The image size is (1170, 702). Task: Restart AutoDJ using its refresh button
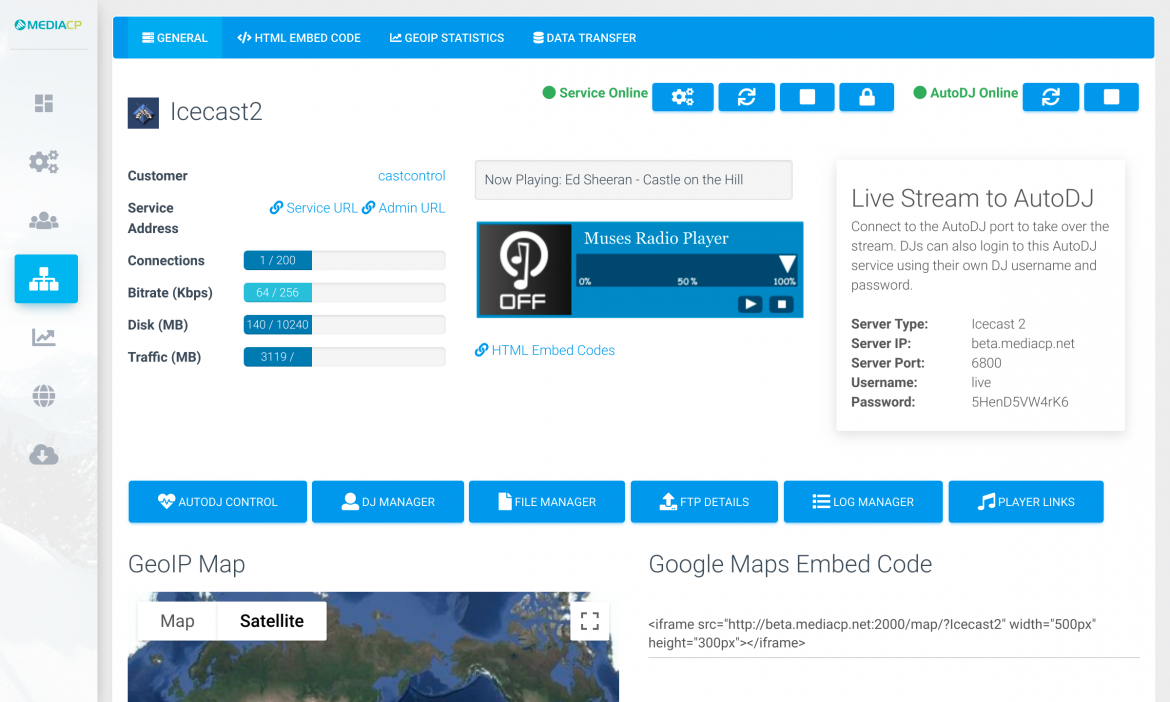click(1051, 97)
